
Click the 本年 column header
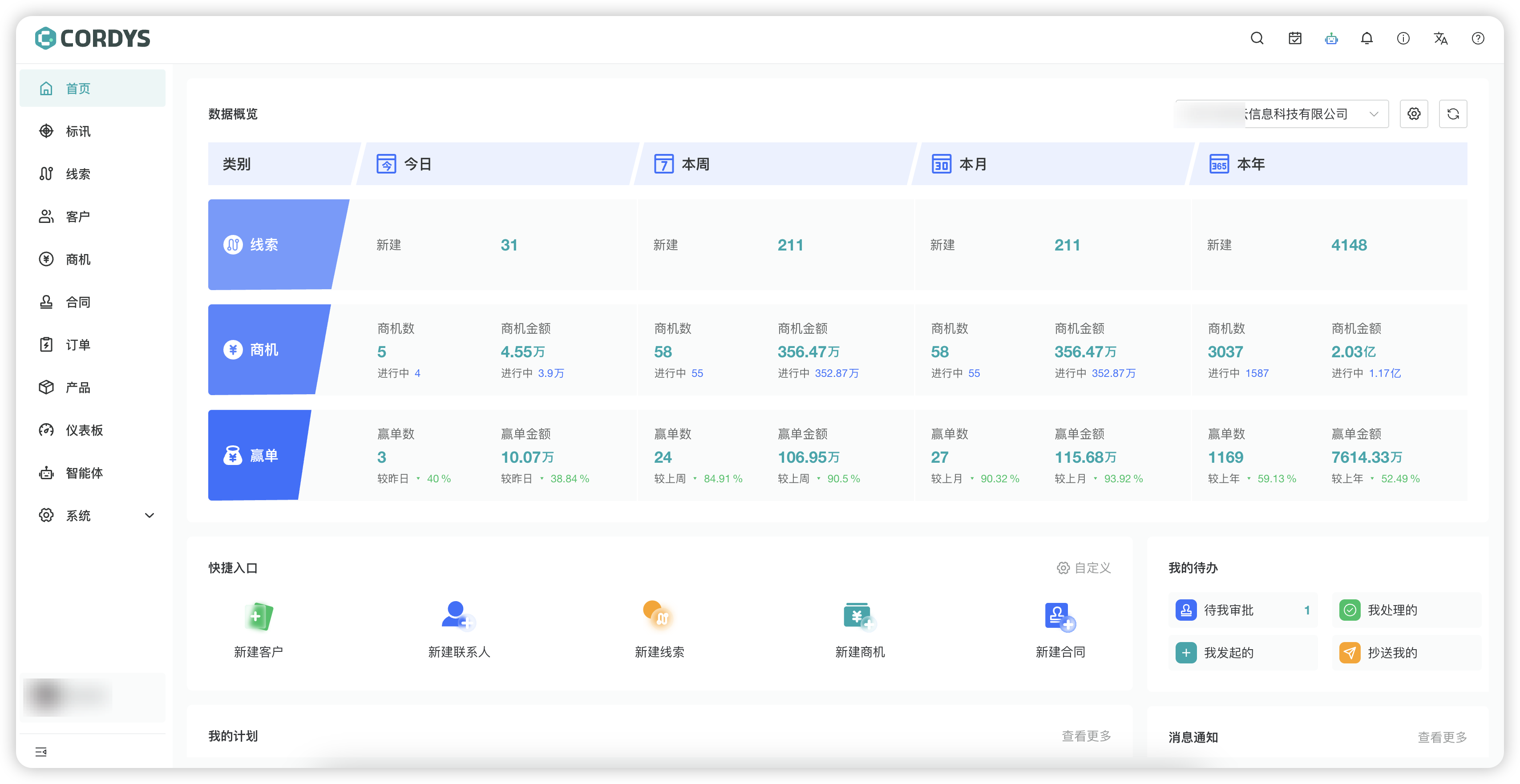point(1329,164)
